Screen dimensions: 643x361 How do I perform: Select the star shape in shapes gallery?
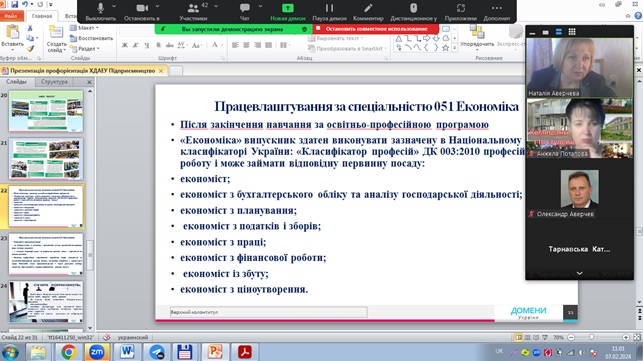point(445,48)
